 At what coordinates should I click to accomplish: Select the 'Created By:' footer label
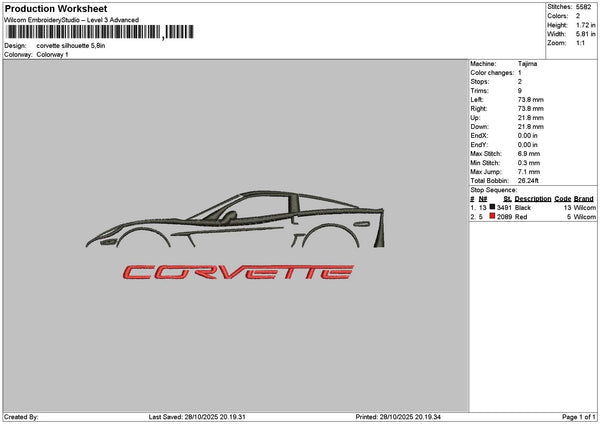tap(21, 417)
